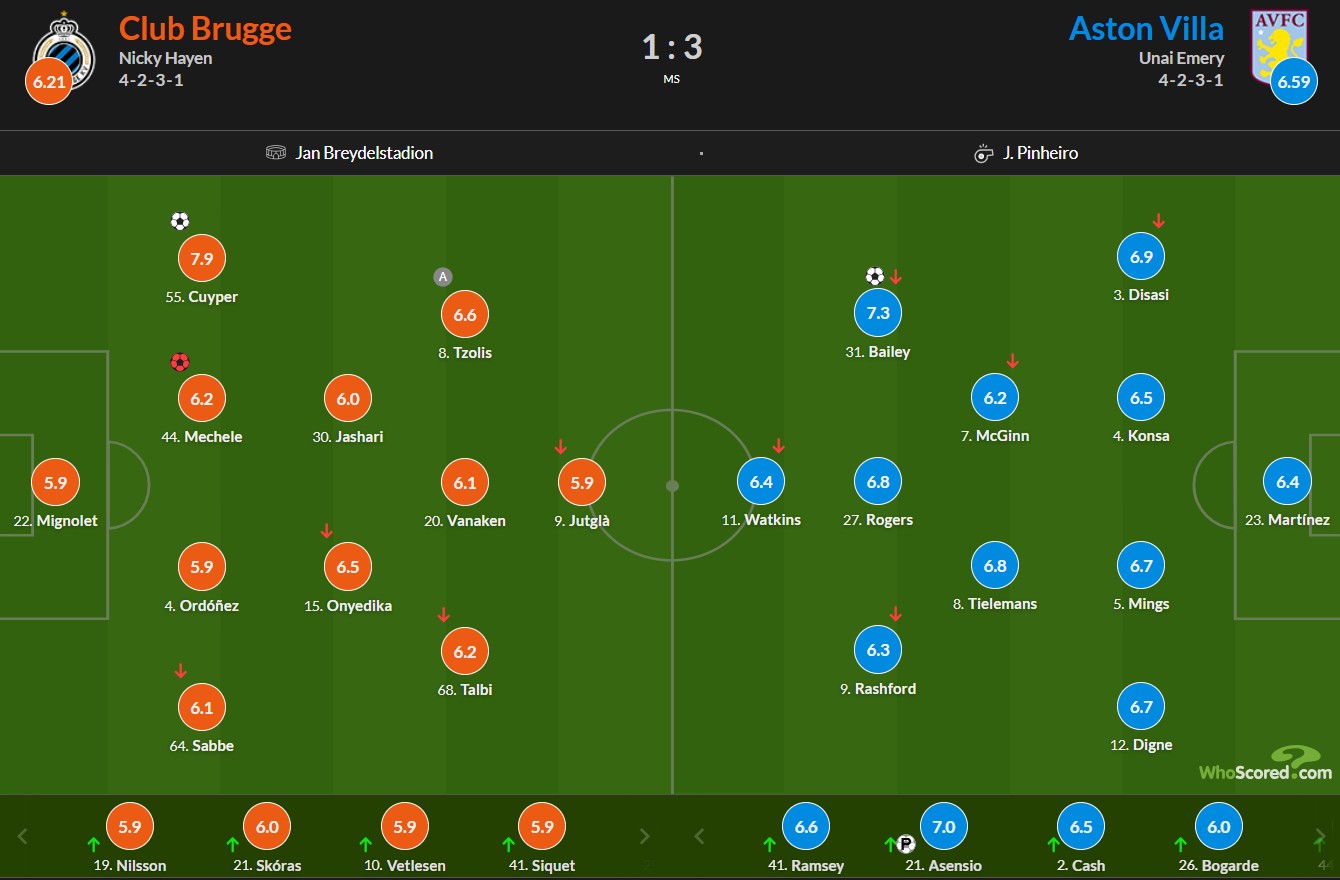Show previous Aston Villa substitutes with left chevron
The height and width of the screenshot is (880, 1340).
coord(699,836)
